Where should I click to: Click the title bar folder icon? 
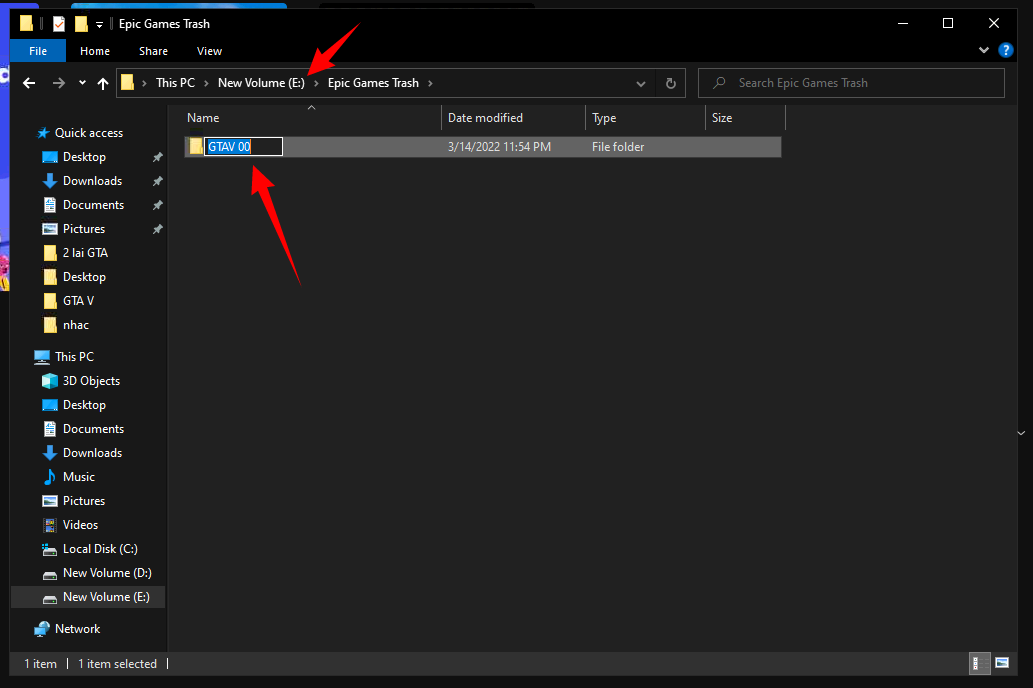26,24
